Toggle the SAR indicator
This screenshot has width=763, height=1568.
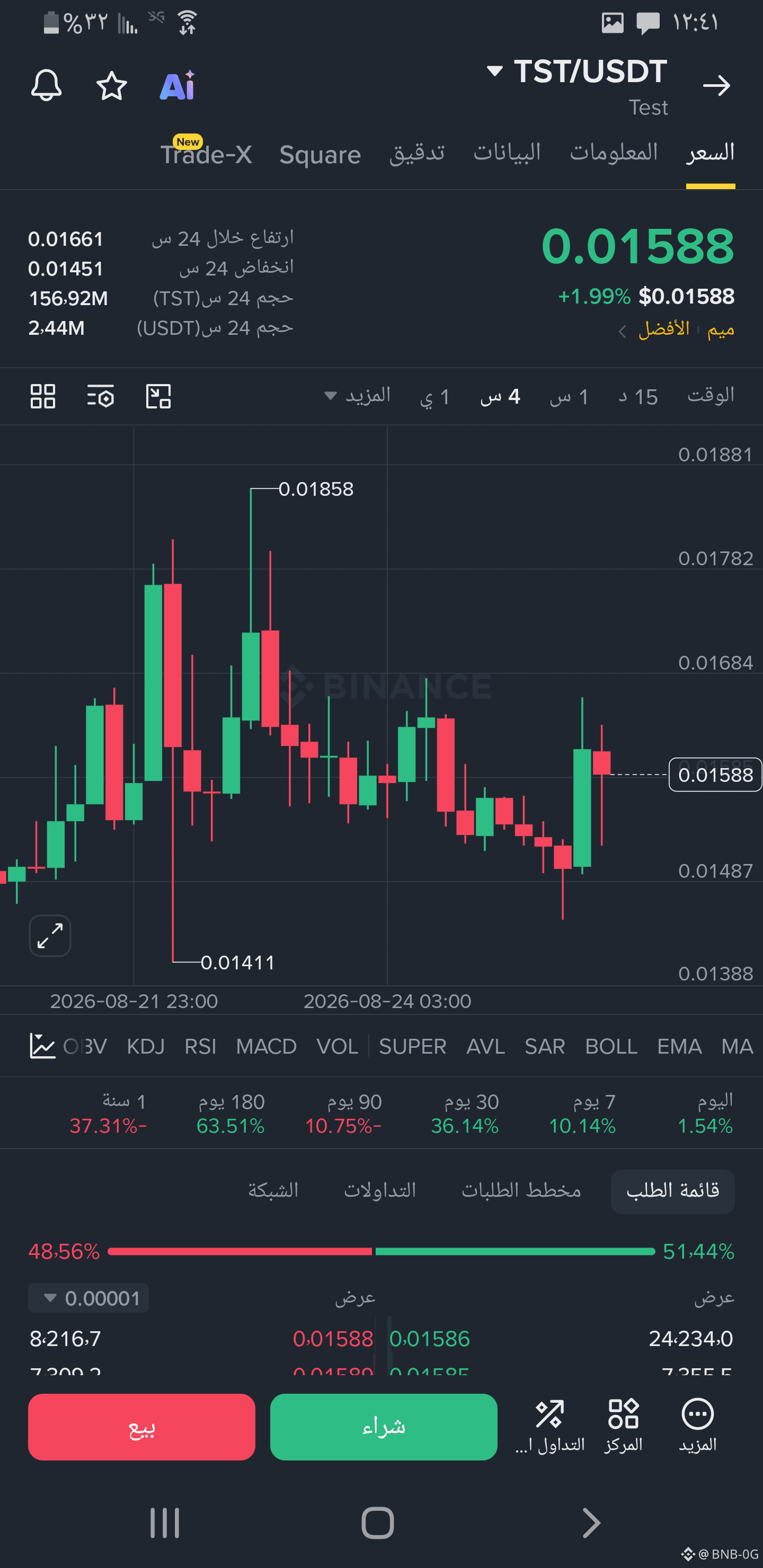click(544, 1046)
